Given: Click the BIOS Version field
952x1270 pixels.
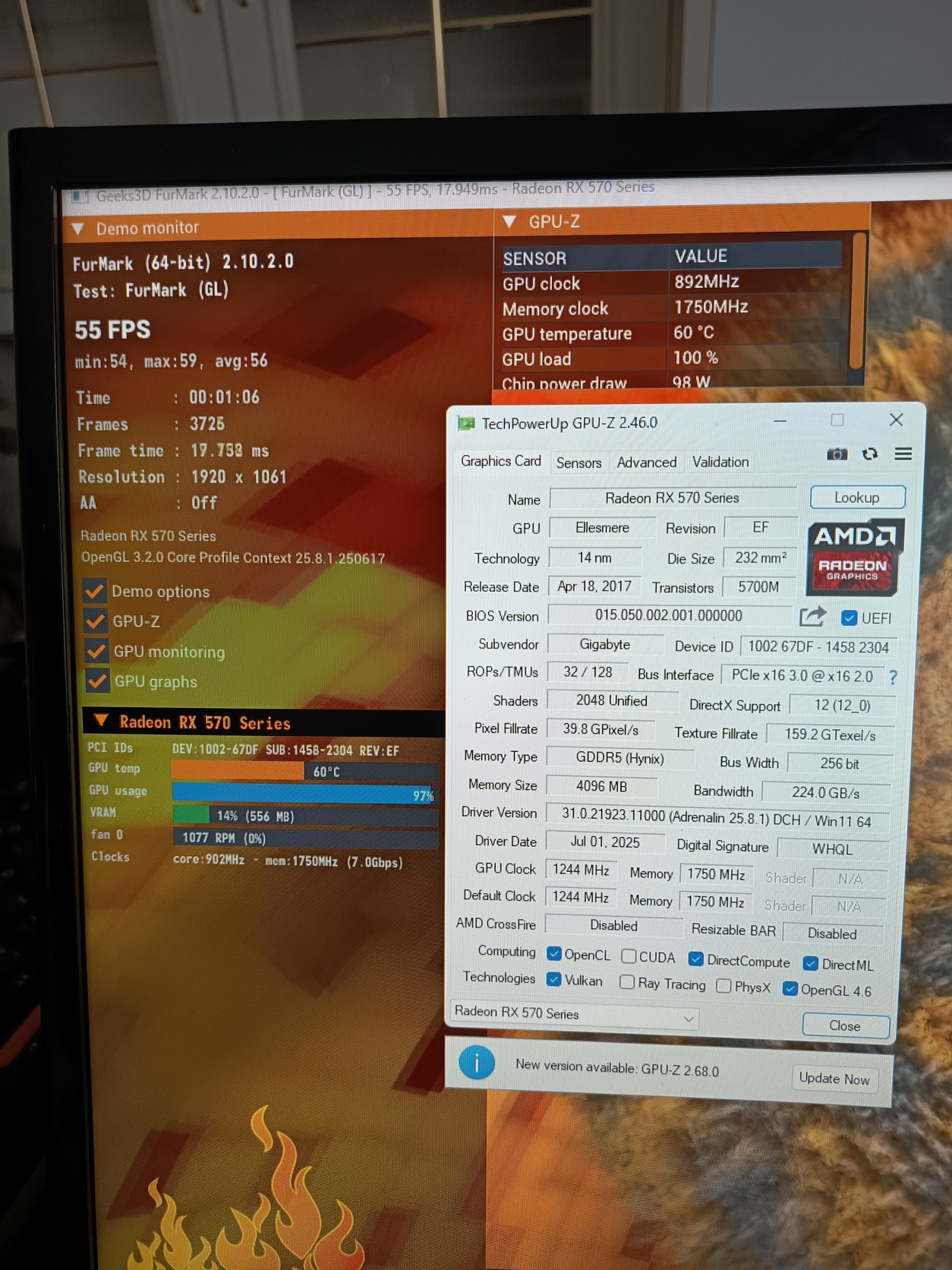Looking at the screenshot, I should coord(669,615).
